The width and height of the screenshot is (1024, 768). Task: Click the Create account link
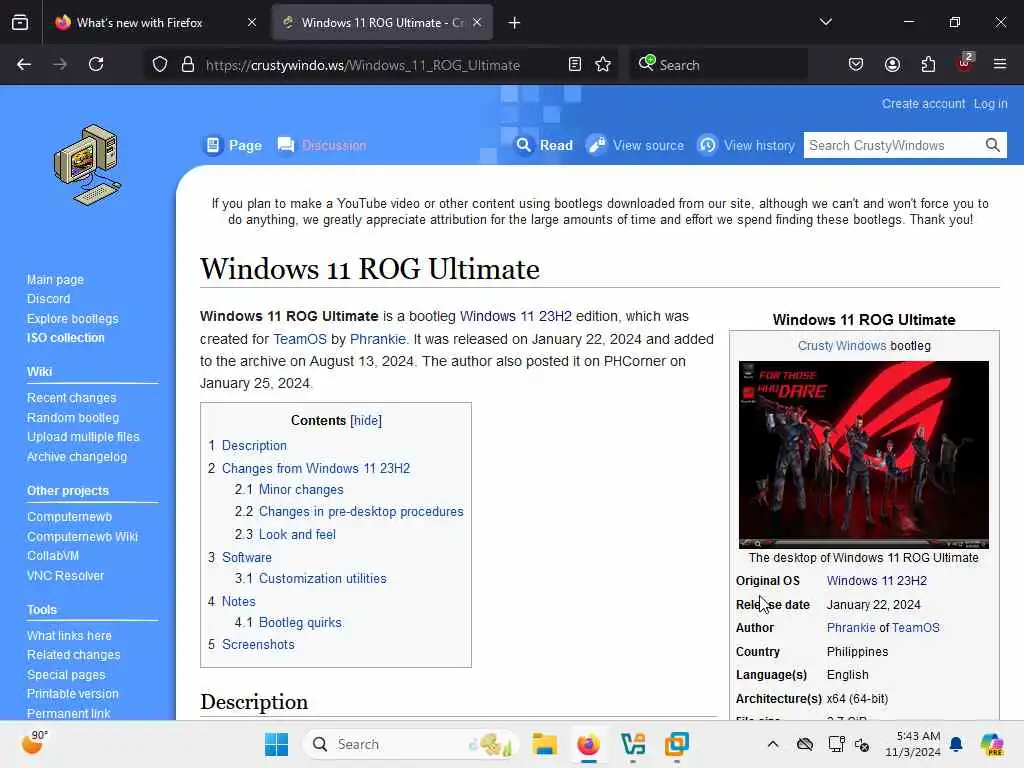[923, 104]
